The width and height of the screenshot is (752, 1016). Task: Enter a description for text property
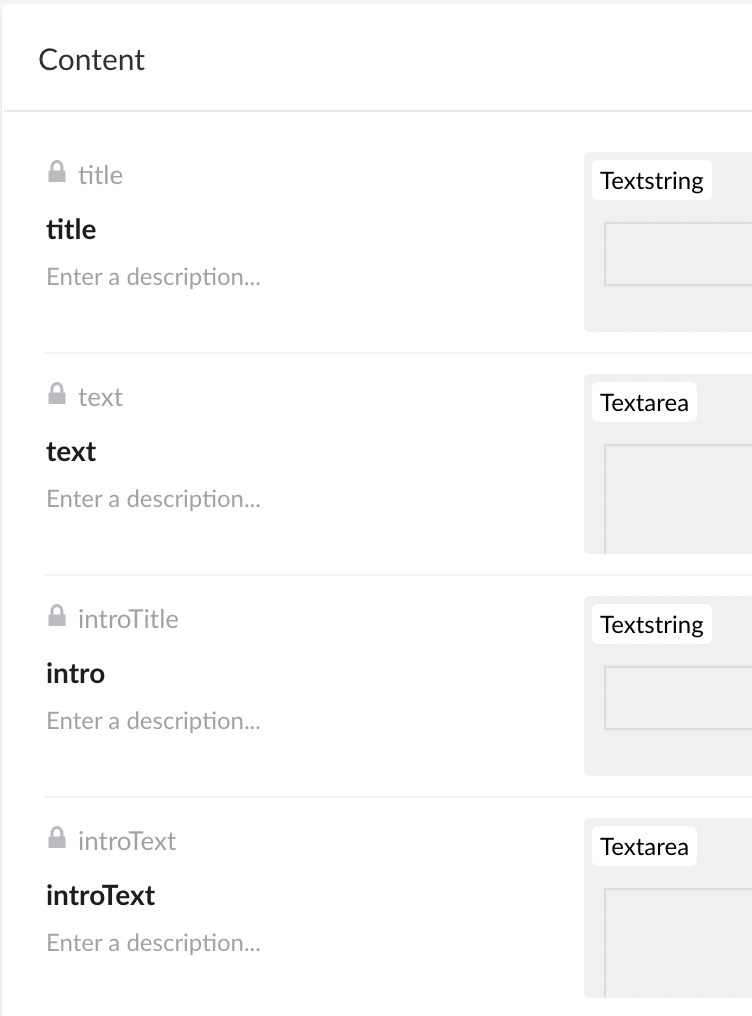coord(153,499)
